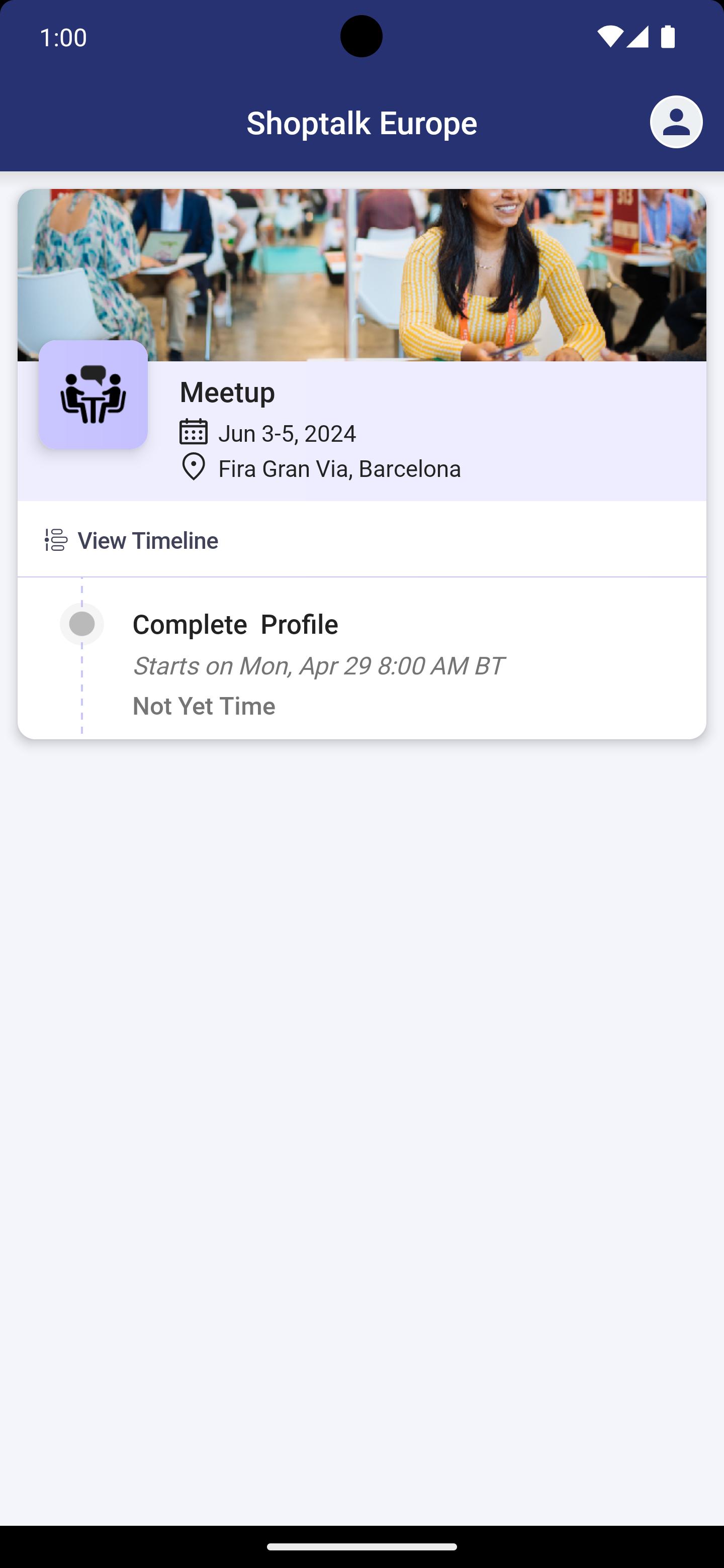The width and height of the screenshot is (724, 1568).
Task: Tap the Fira Gran Via, Barcelona location
Action: (339, 469)
